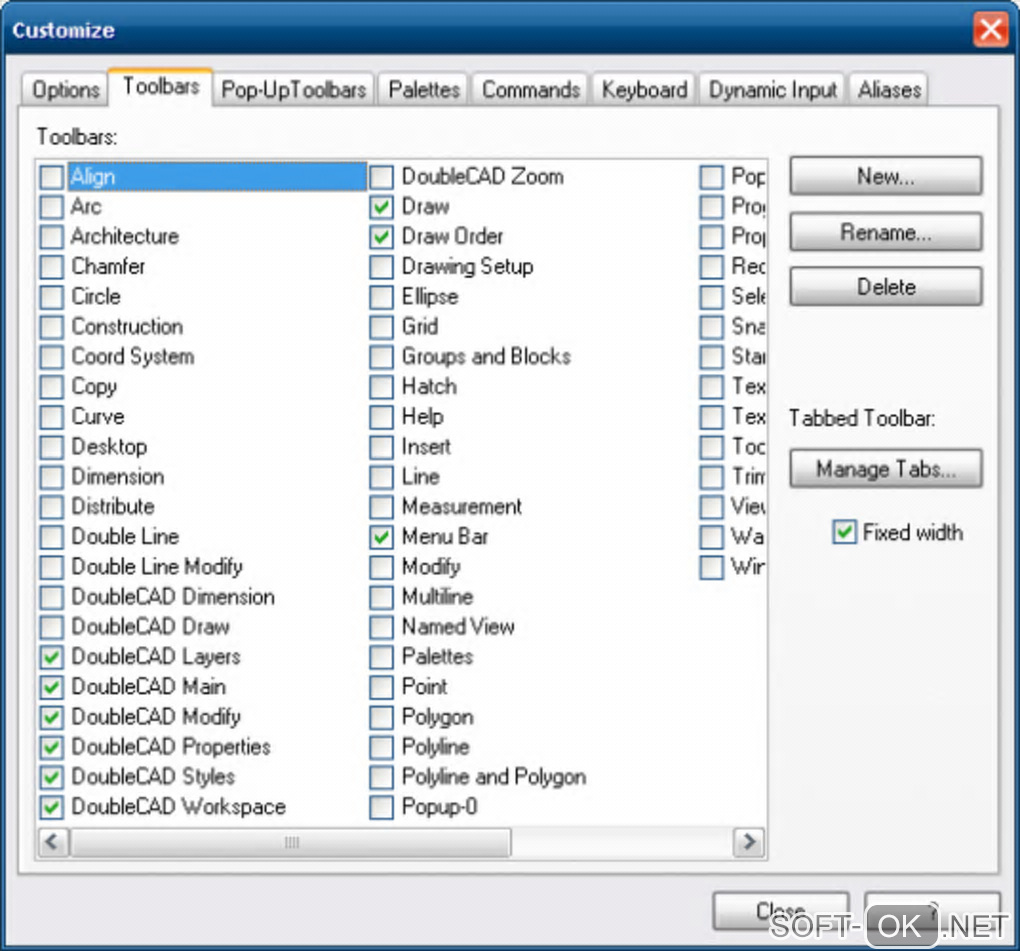Enable the Align toolbar checkbox
Screen dimensions: 1020x951
[x=51, y=177]
